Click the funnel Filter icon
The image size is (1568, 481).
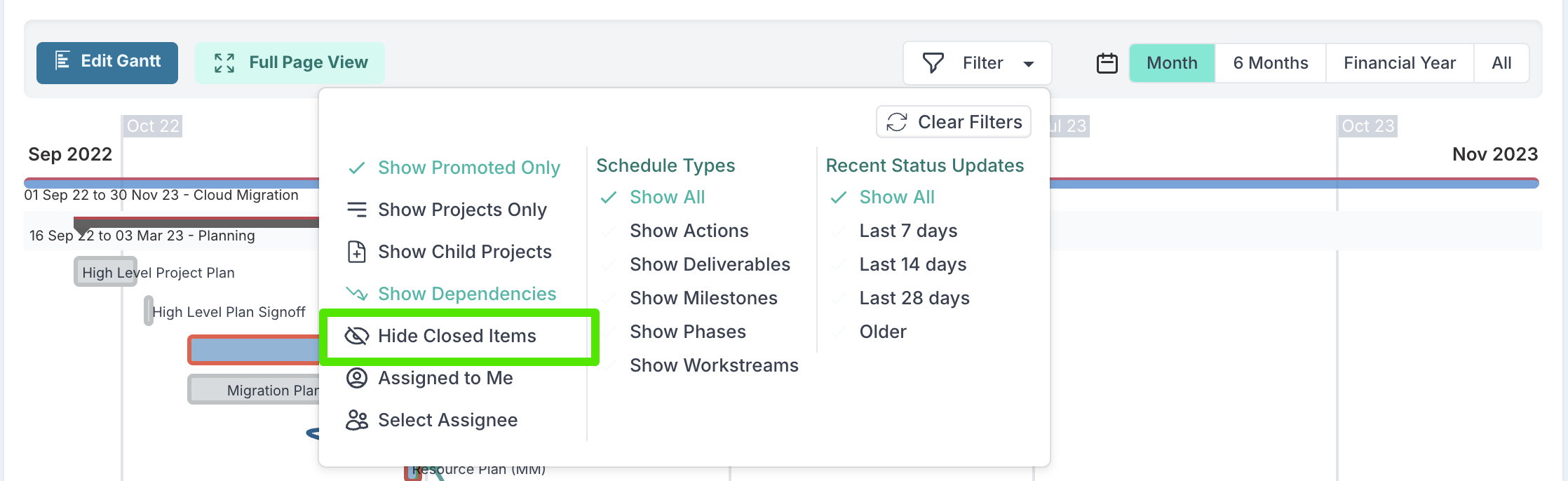933,63
